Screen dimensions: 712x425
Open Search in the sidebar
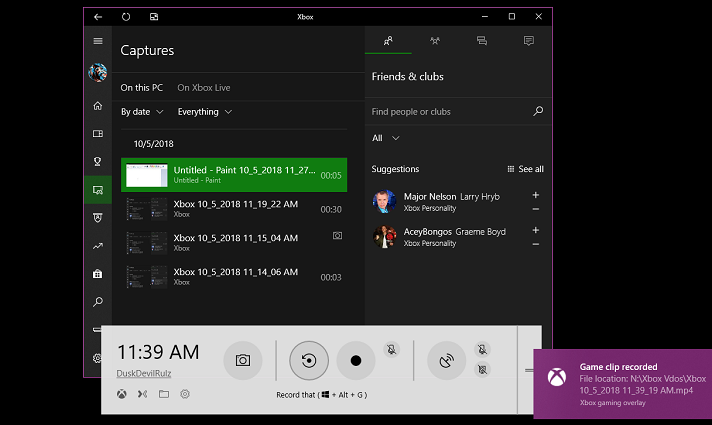[x=98, y=302]
